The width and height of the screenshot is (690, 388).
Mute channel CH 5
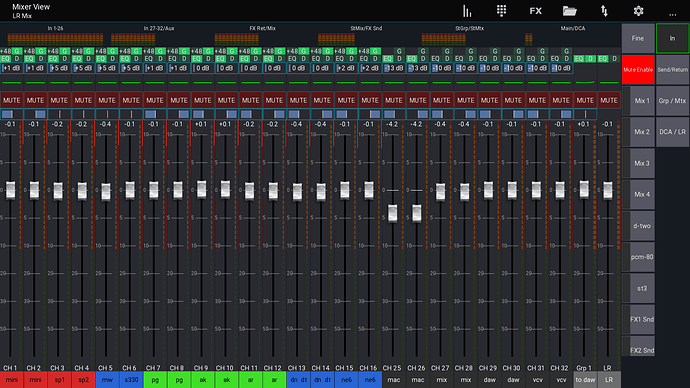tap(107, 100)
